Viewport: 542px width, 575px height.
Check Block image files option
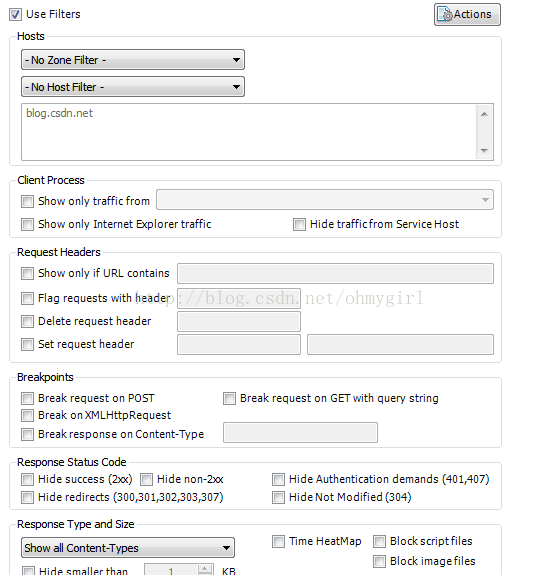pyautogui.click(x=380, y=561)
